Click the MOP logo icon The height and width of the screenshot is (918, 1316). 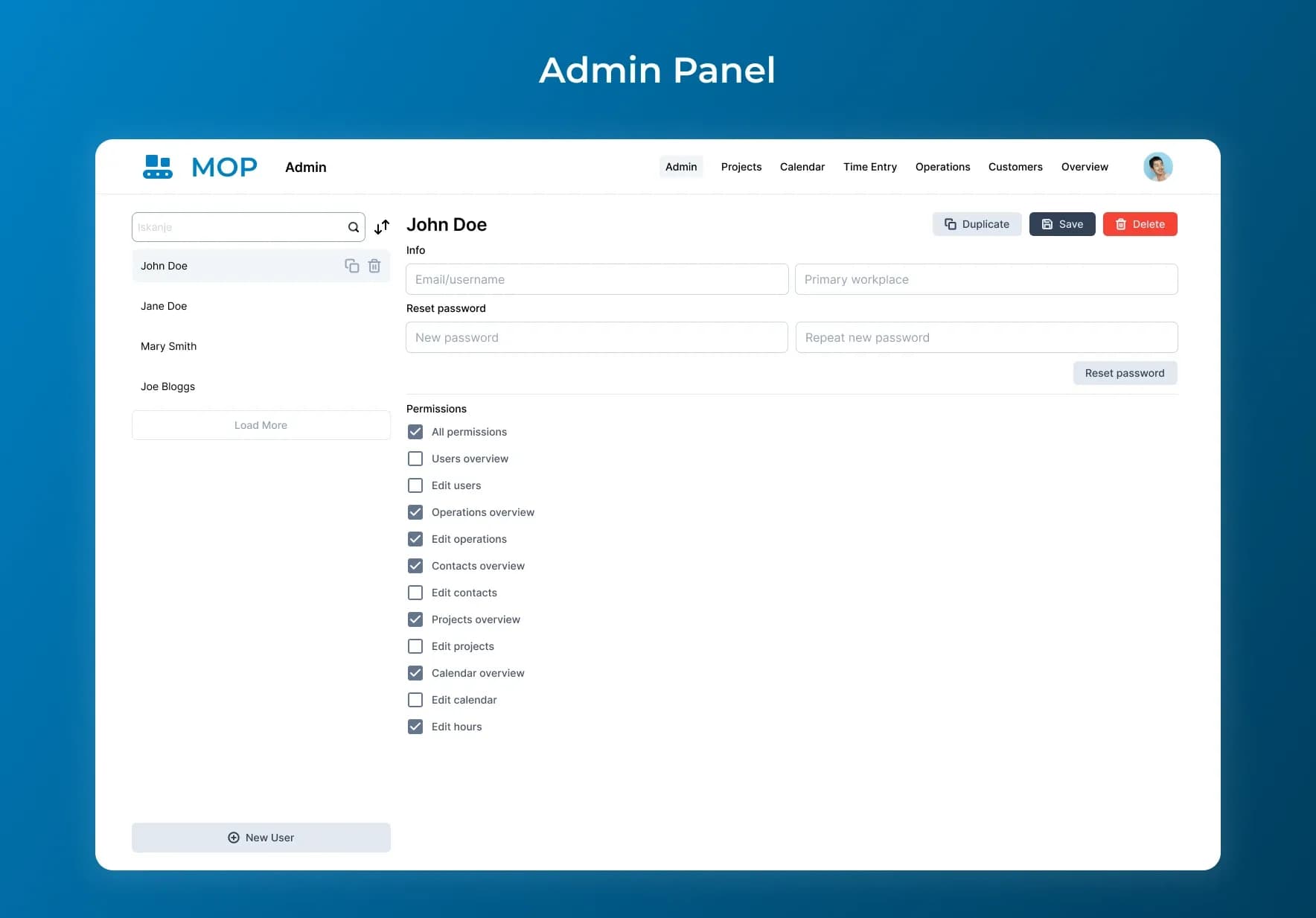click(x=158, y=167)
